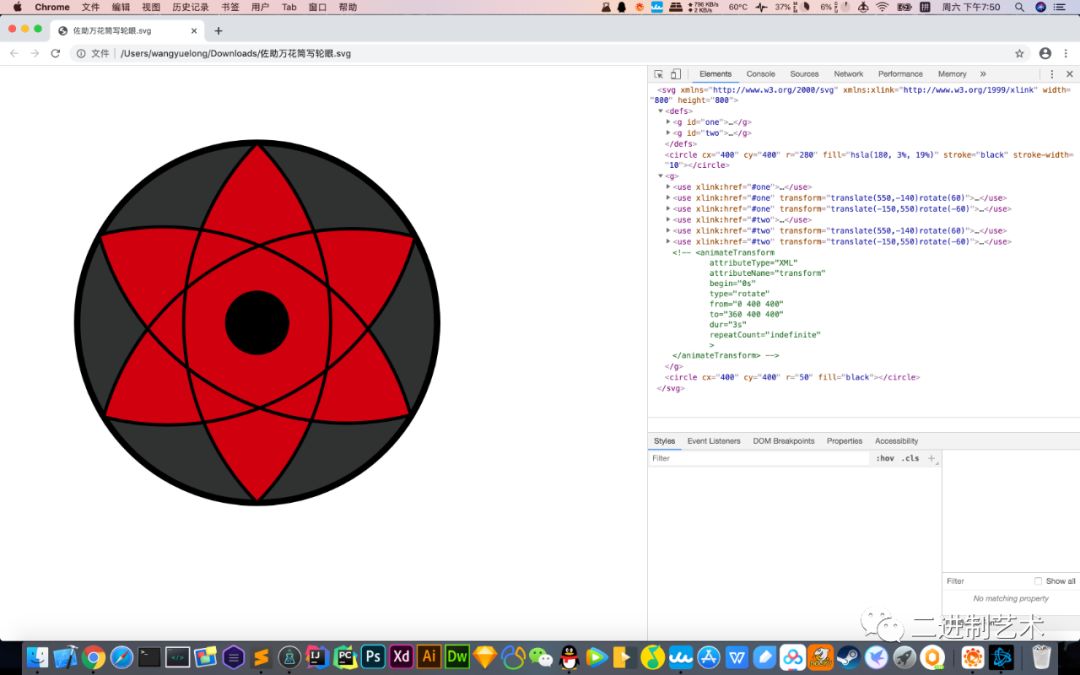Click the computed properties Filter field

987,581
